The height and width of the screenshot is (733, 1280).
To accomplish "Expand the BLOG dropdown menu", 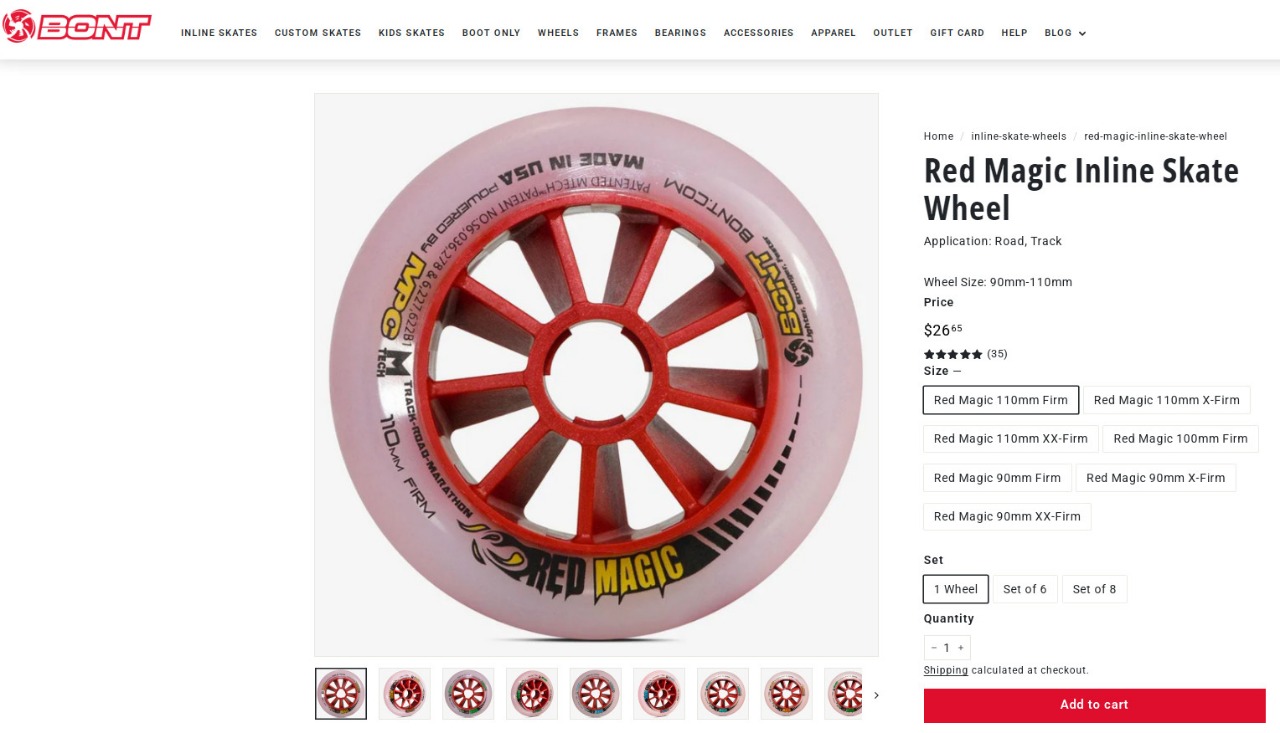I will (1065, 33).
